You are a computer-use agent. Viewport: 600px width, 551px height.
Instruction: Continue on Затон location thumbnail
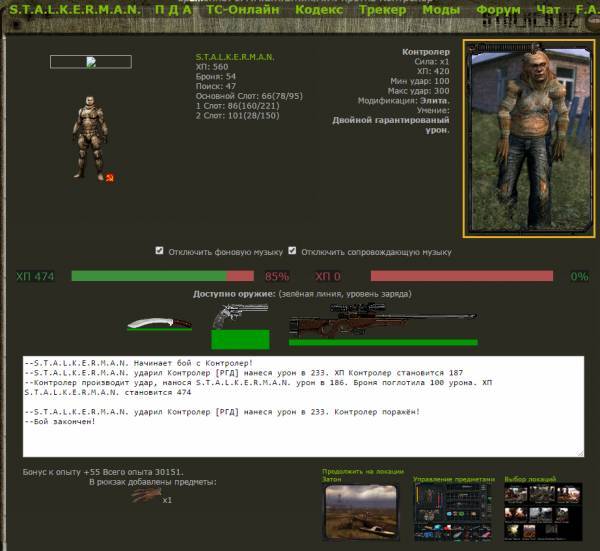pyautogui.click(x=361, y=510)
